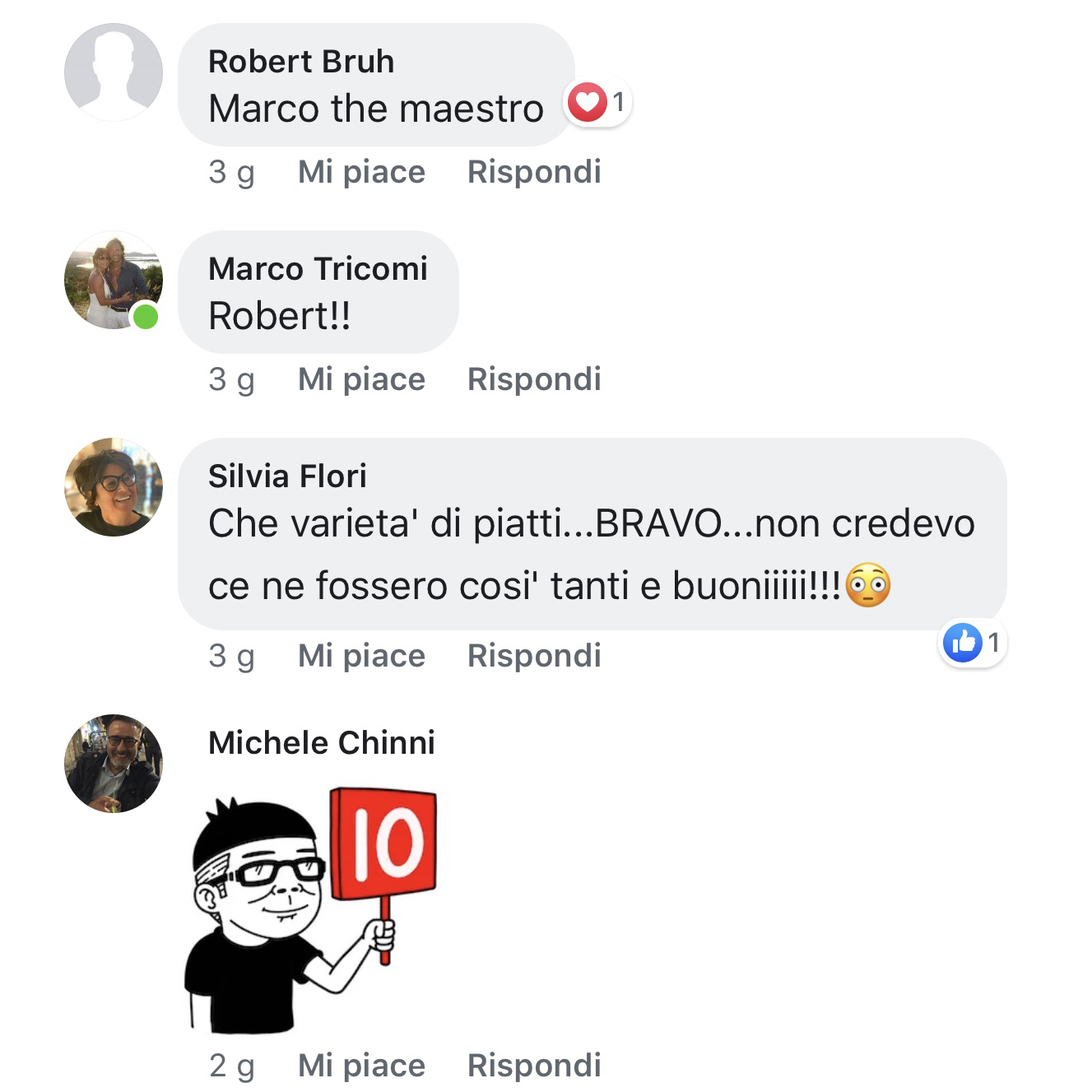Viewport: 1092px width, 1092px height.
Task: Tap the score 10 sticker
Action: click(x=311, y=909)
